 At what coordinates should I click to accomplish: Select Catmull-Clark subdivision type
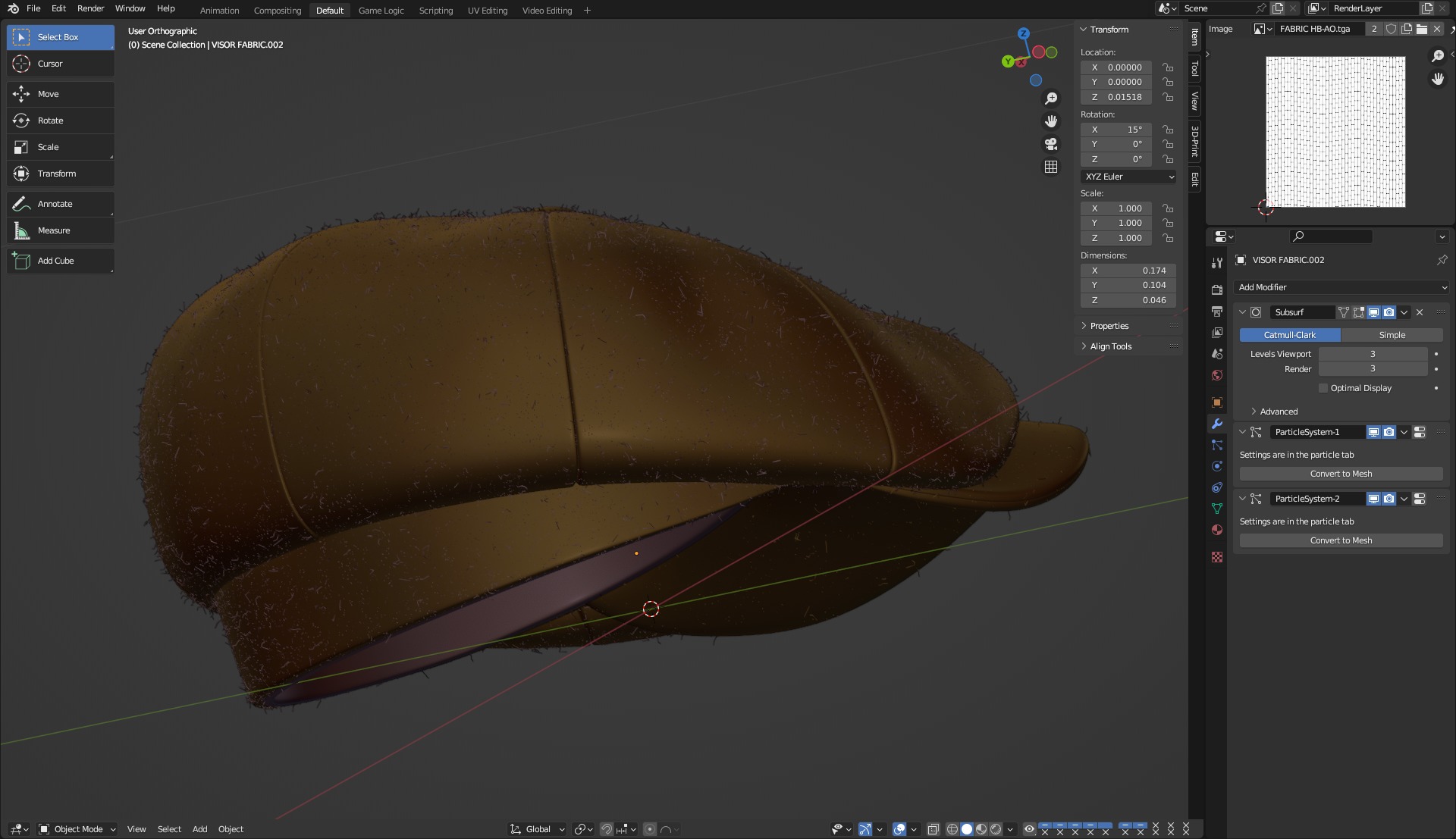(1290, 335)
